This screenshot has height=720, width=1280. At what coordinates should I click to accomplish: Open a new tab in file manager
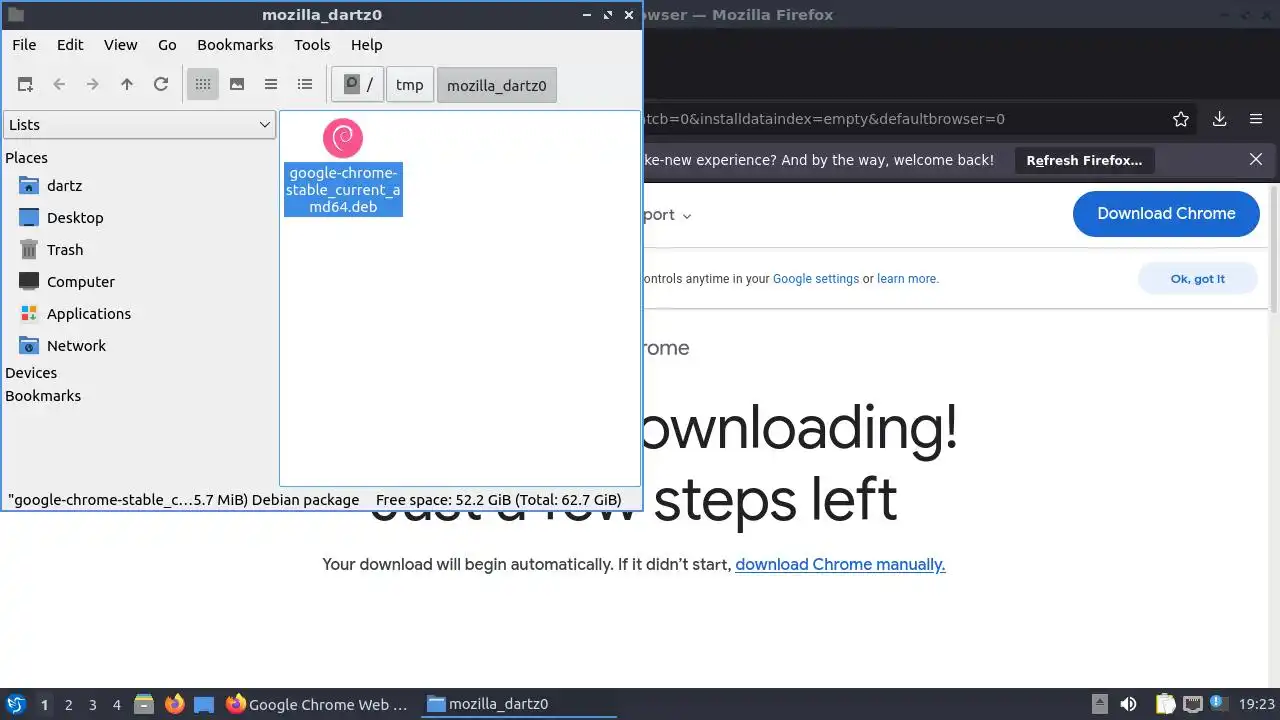tap(25, 85)
